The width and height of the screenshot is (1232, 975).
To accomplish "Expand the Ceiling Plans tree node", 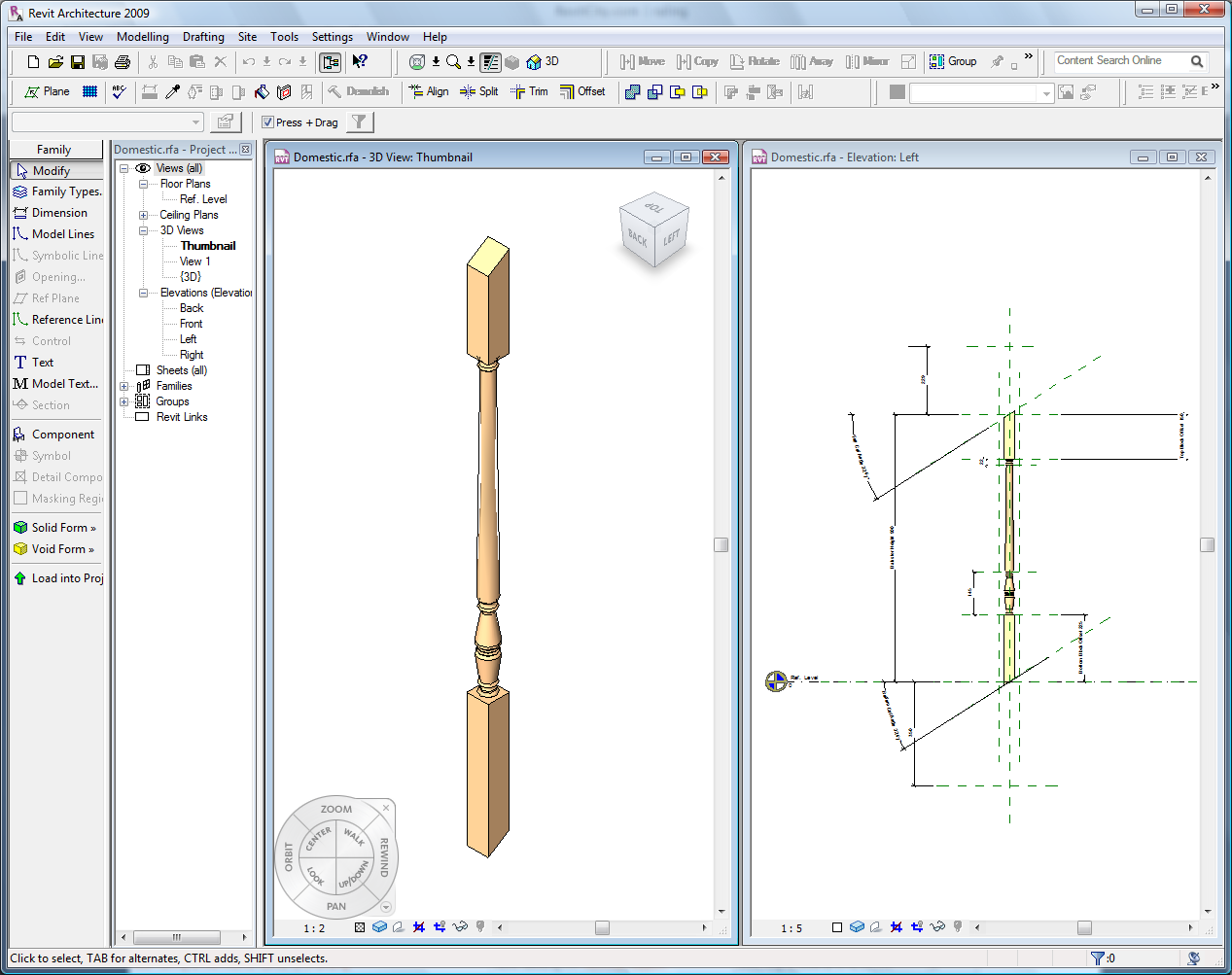I will tap(143, 215).
